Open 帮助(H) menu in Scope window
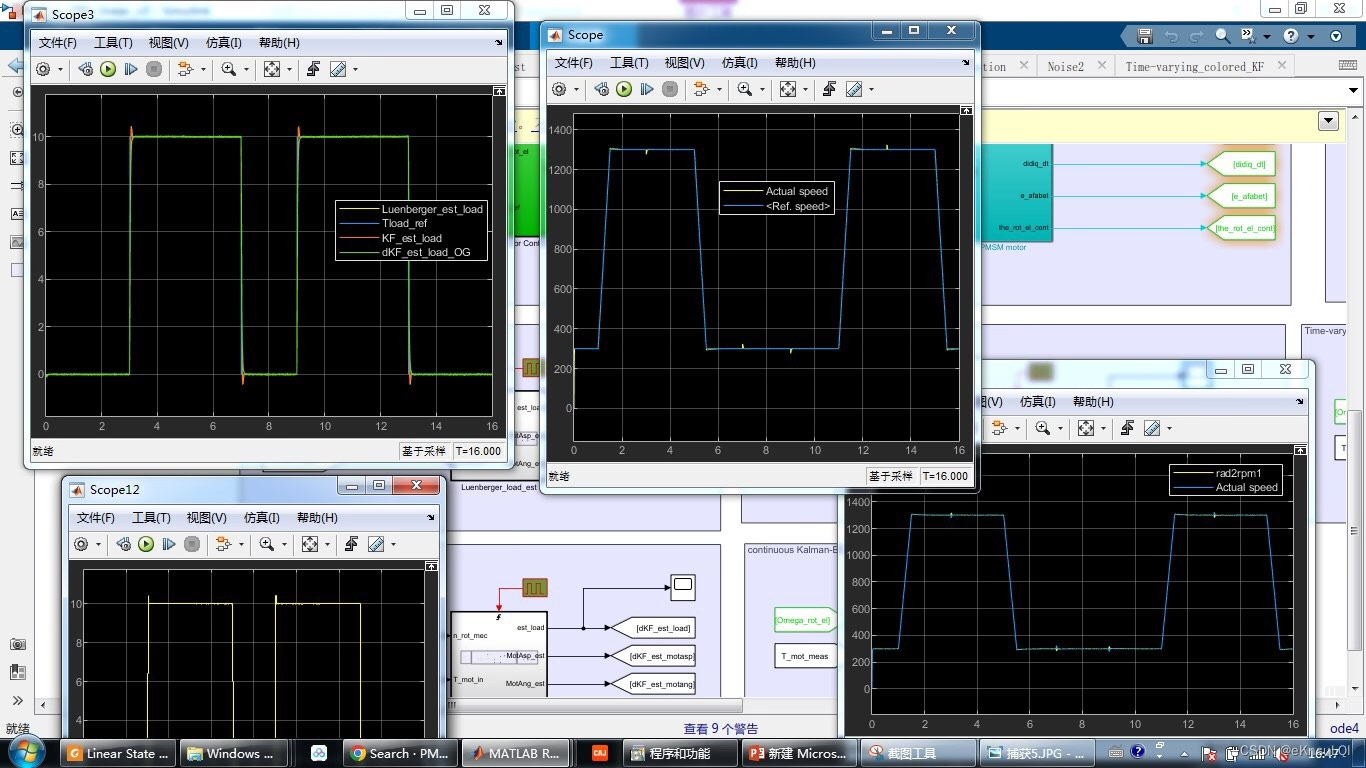The height and width of the screenshot is (768, 1366). [795, 63]
